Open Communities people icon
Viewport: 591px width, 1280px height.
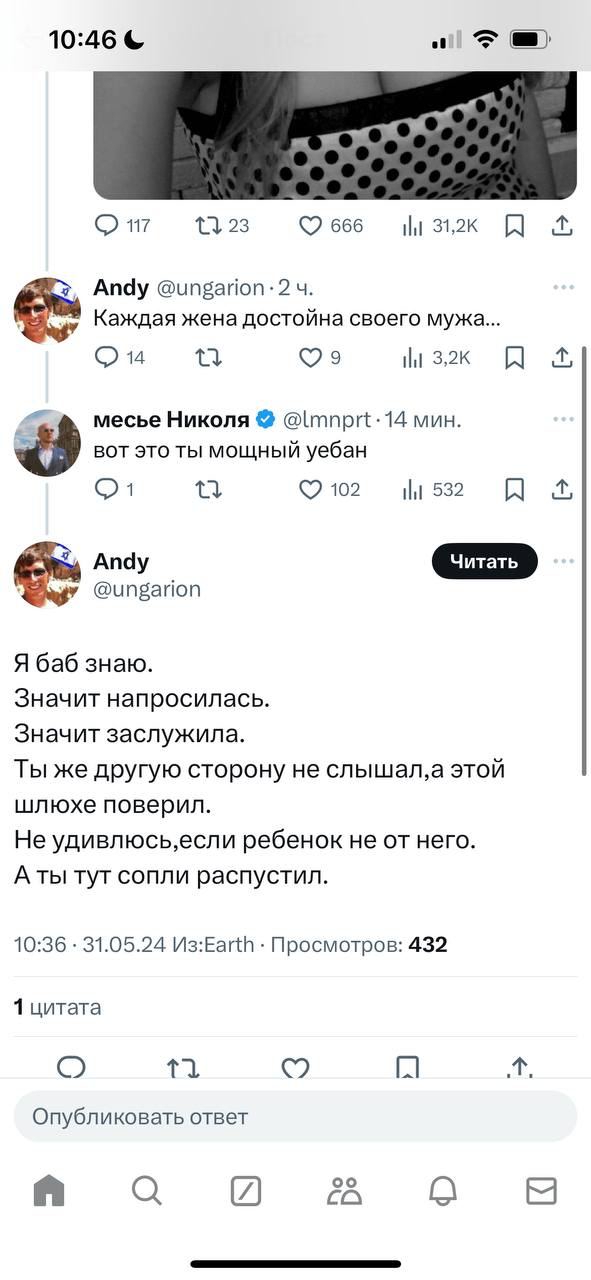(344, 1190)
